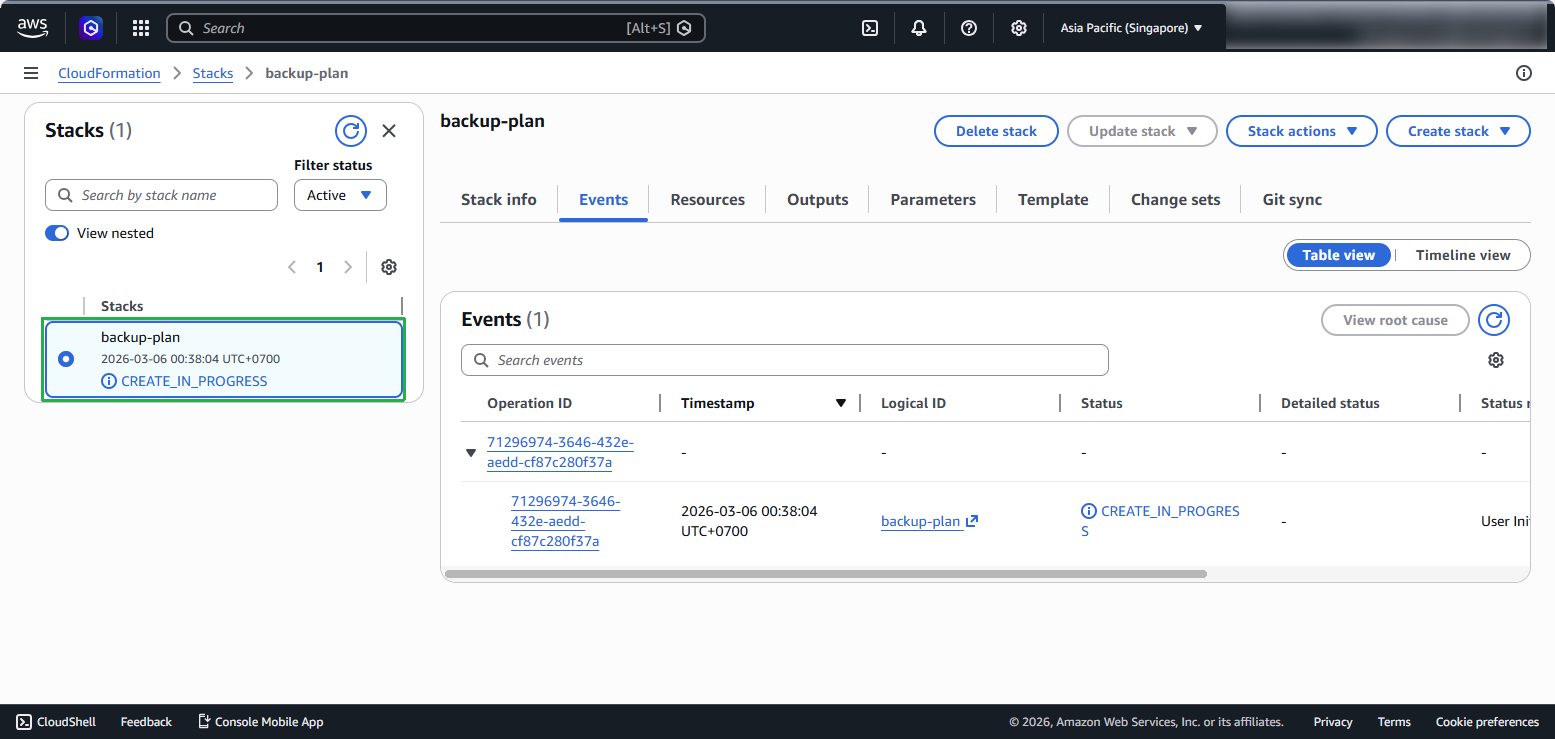
Task: Switch to the Parameters tab
Action: coord(933,199)
